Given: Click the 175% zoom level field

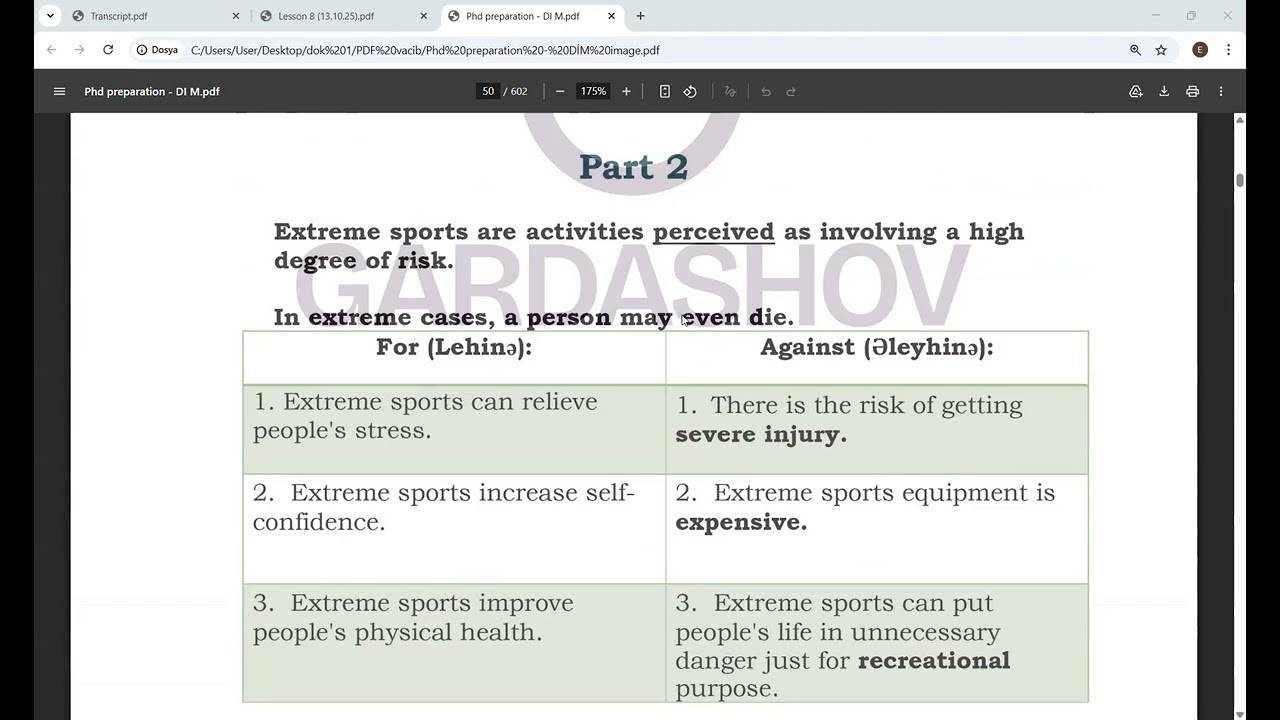Looking at the screenshot, I should pyautogui.click(x=593, y=91).
